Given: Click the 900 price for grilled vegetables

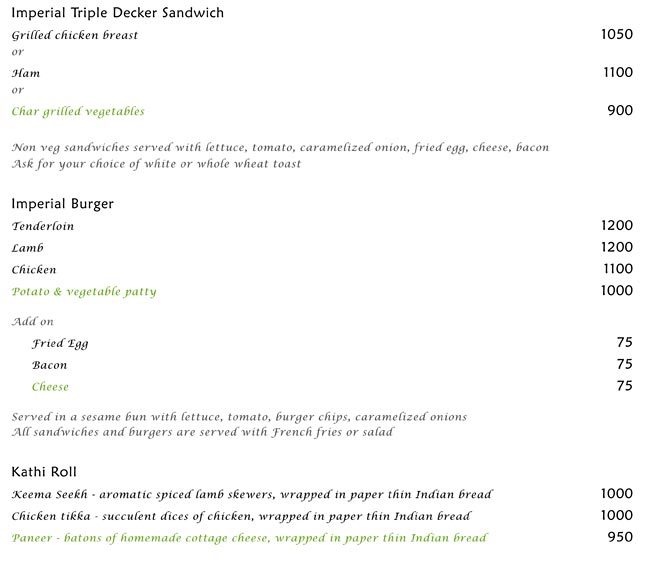Looking at the screenshot, I should coord(620,111).
